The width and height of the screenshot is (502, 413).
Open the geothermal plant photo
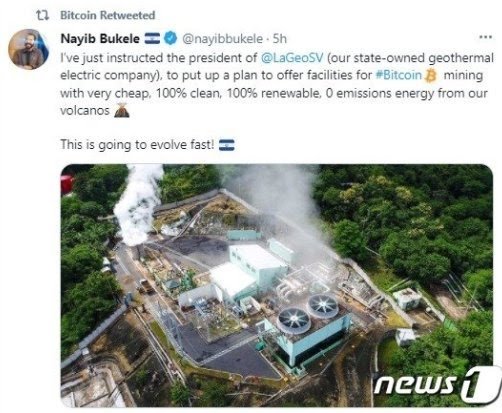pos(277,285)
